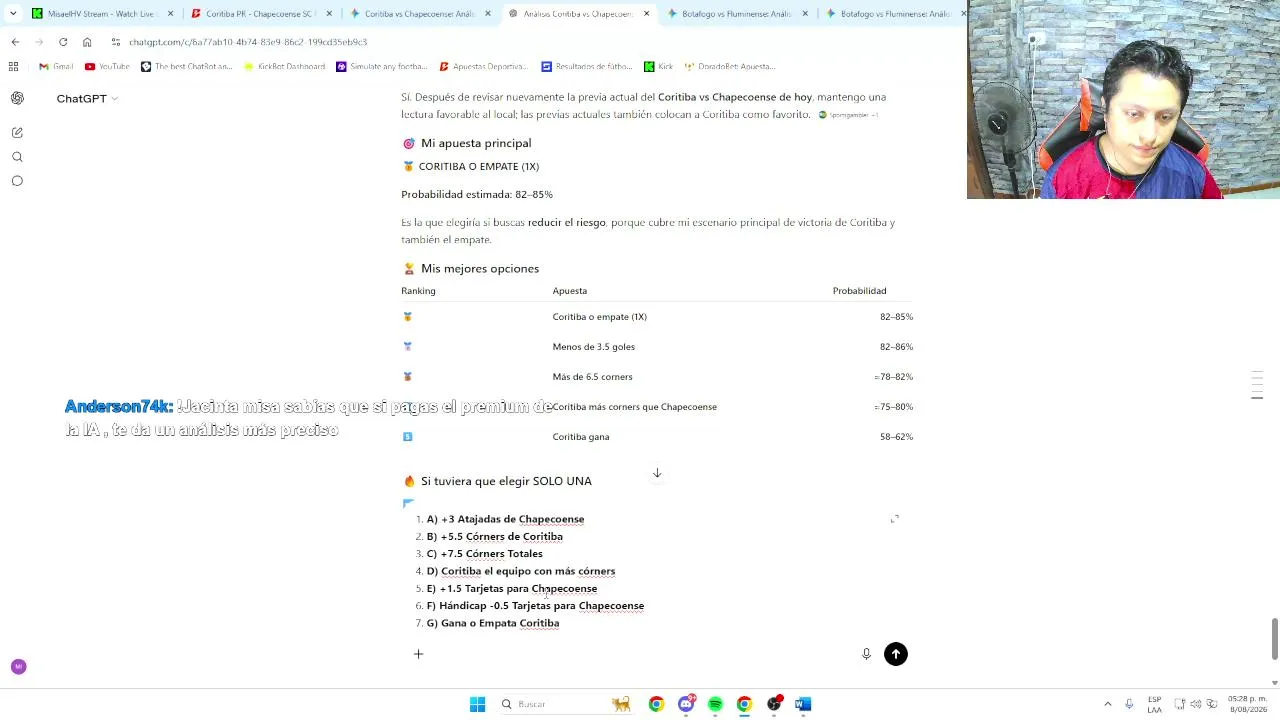The height and width of the screenshot is (720, 1280).
Task: Open OBS Studio from the taskbar
Action: [x=774, y=704]
